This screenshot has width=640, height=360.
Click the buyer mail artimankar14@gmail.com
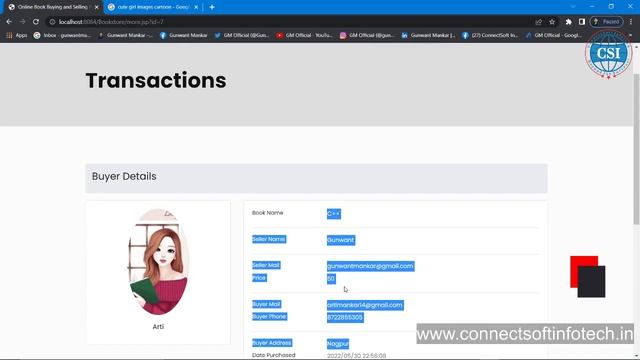click(x=365, y=305)
